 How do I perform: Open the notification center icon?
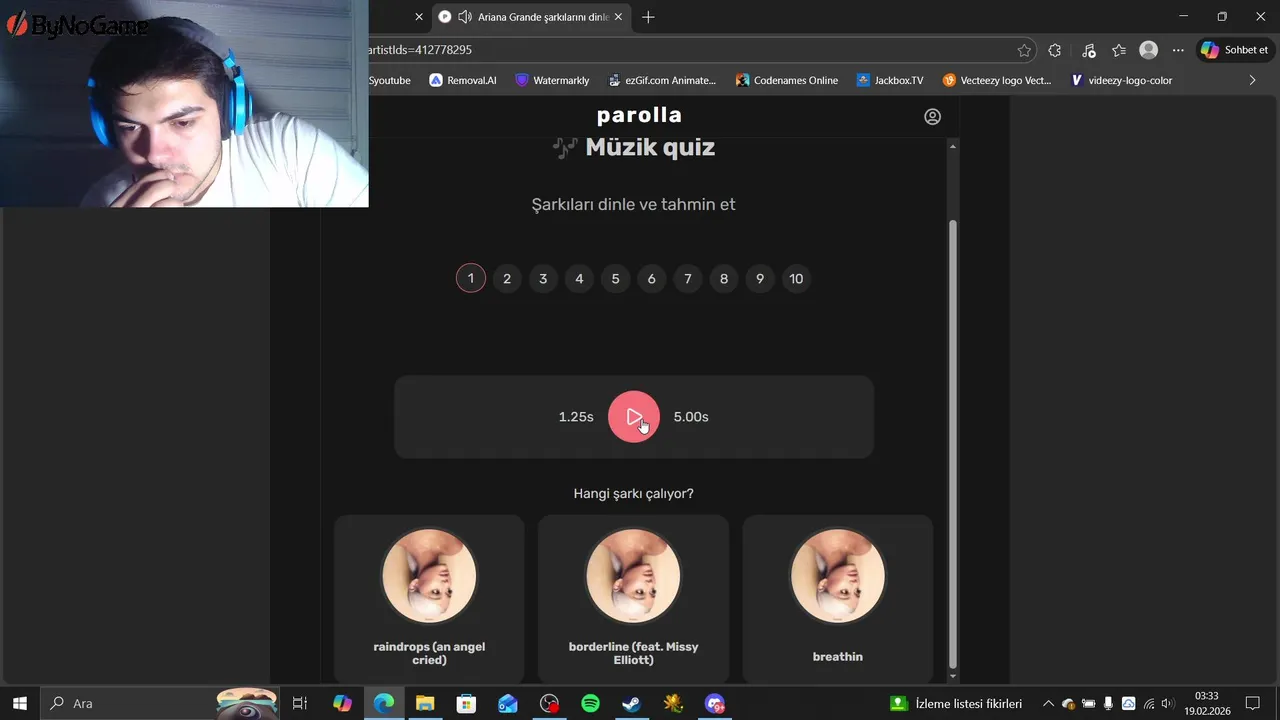point(1252,703)
